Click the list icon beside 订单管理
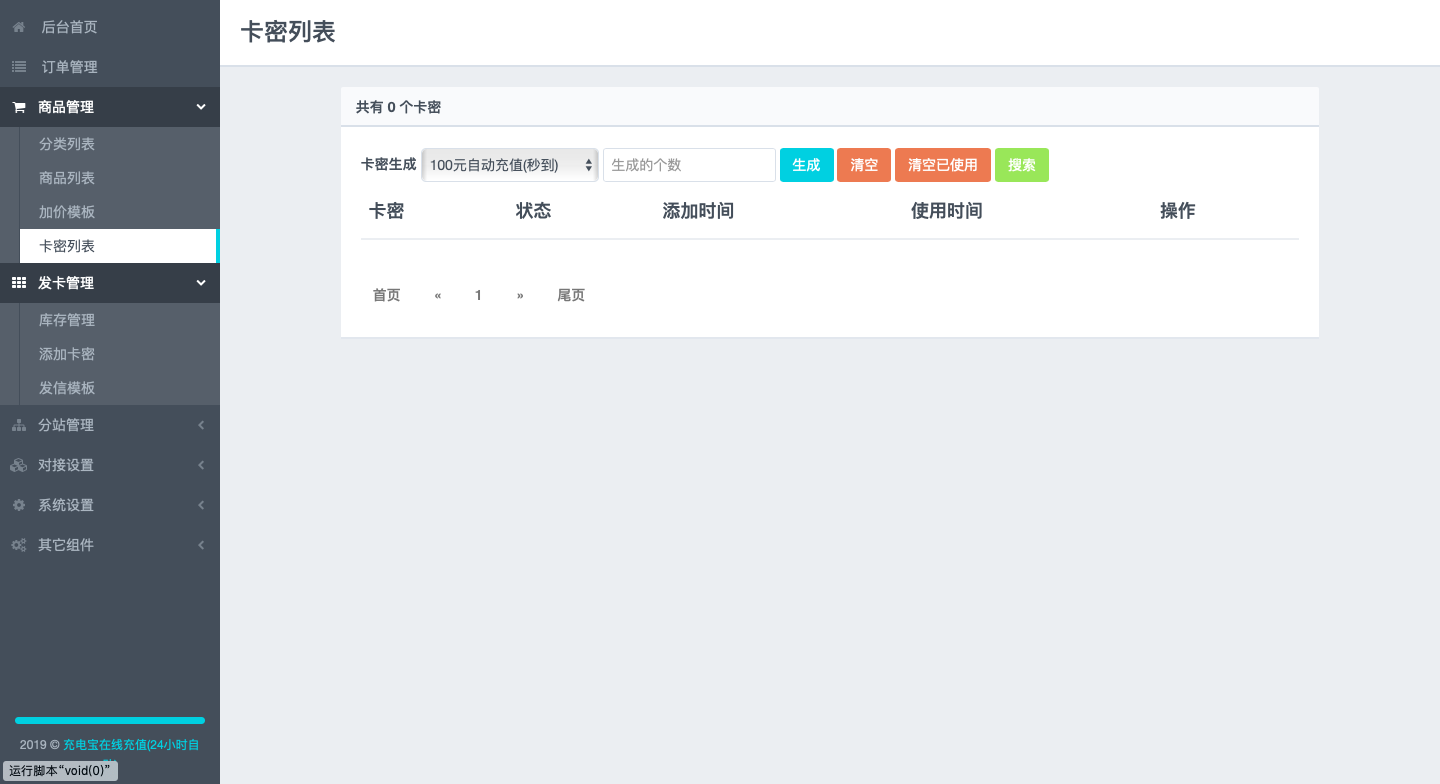The width and height of the screenshot is (1440, 784). [18, 67]
